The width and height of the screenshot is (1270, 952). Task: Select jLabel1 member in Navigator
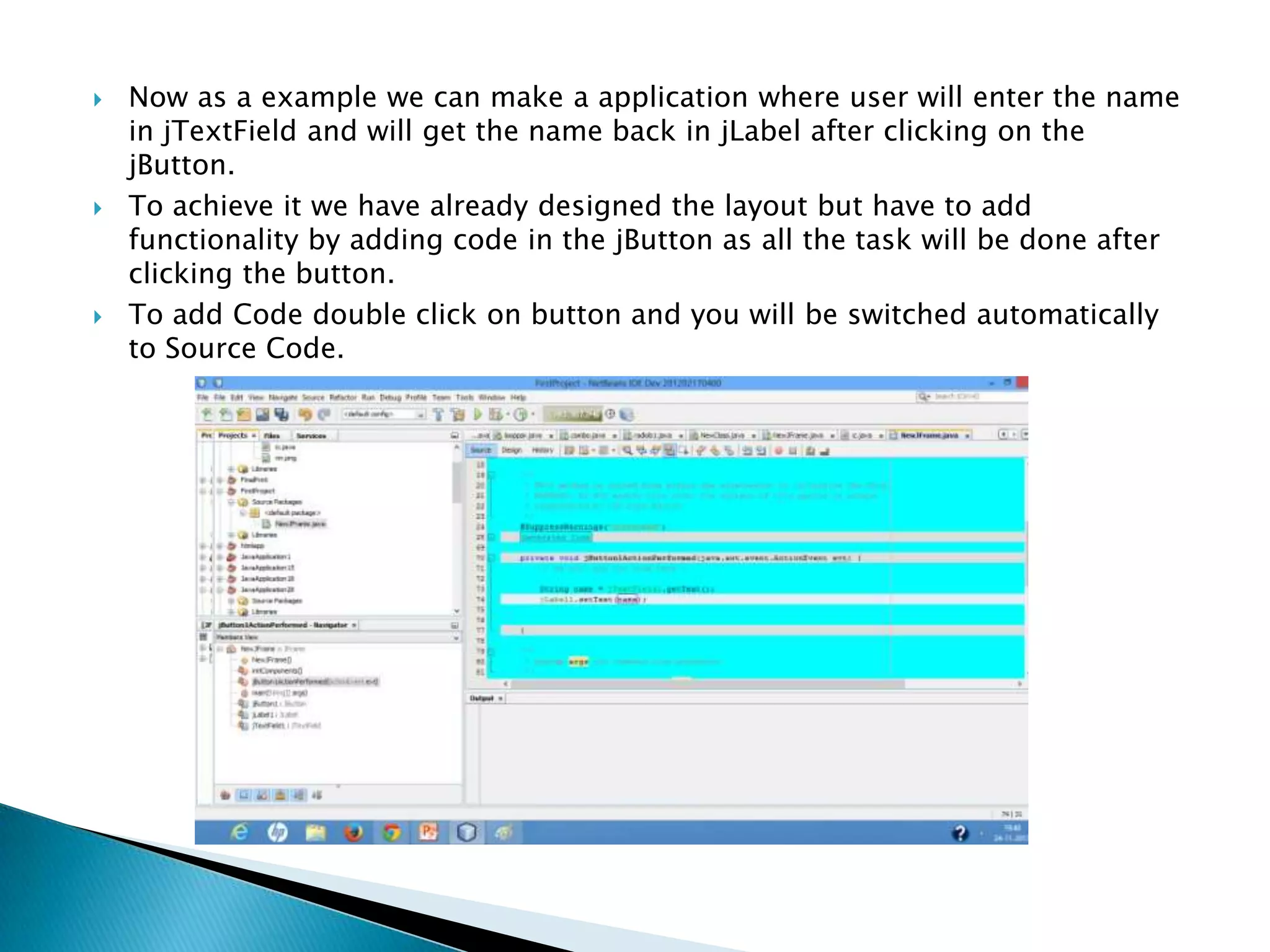pyautogui.click(x=274, y=715)
